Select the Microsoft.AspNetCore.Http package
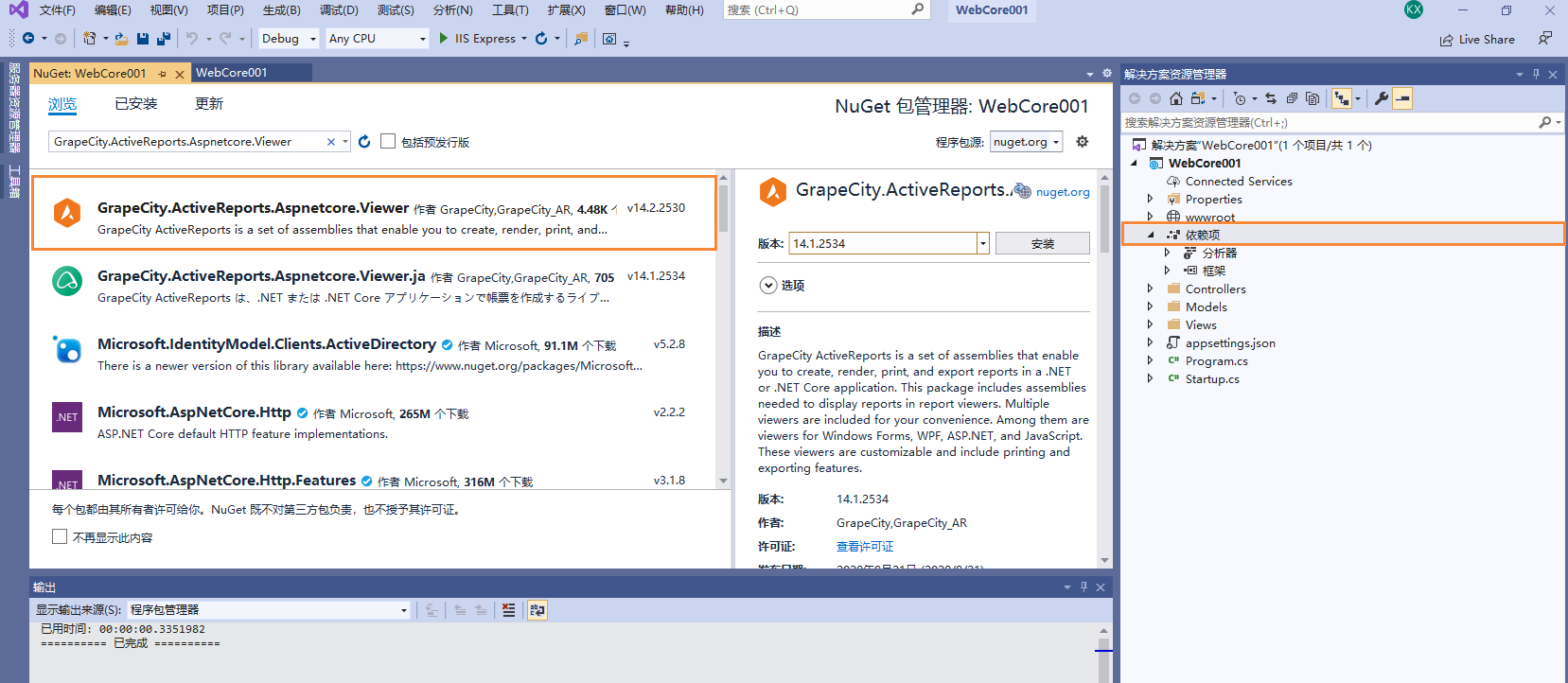 click(374, 422)
